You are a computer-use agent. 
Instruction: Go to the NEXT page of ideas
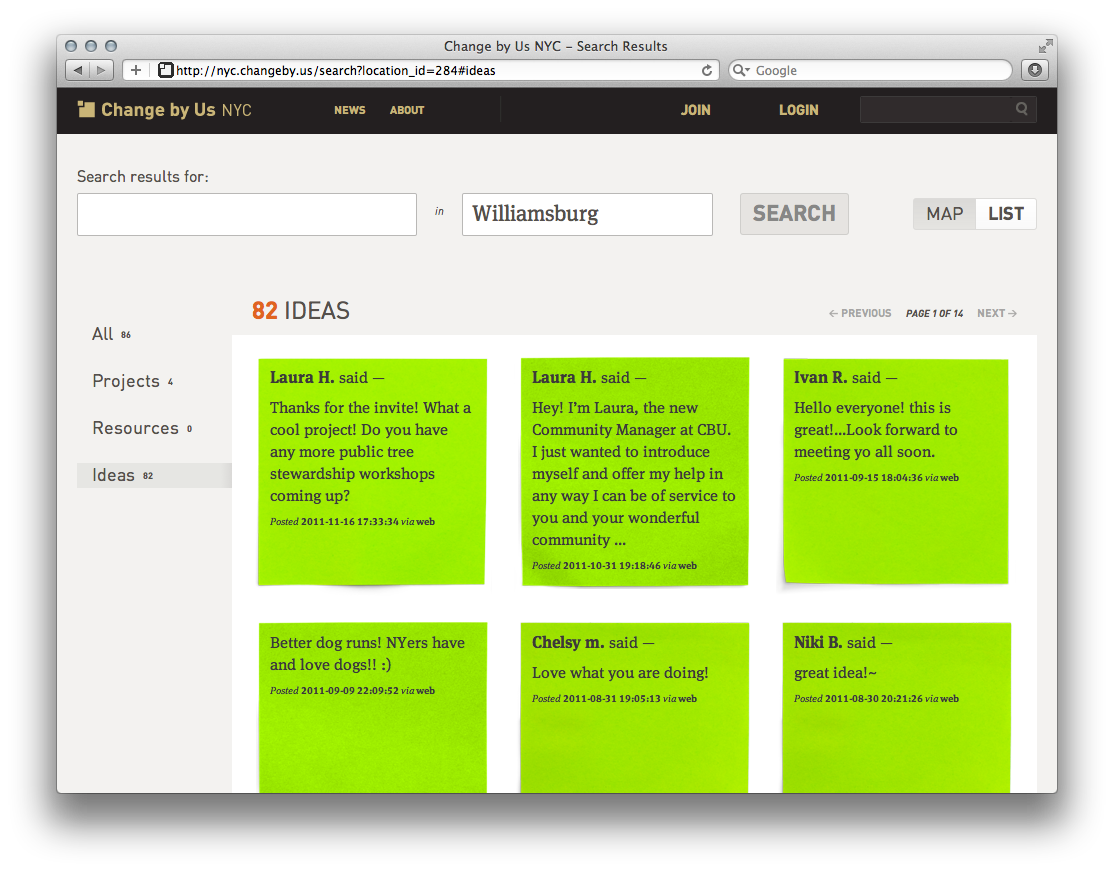[996, 313]
